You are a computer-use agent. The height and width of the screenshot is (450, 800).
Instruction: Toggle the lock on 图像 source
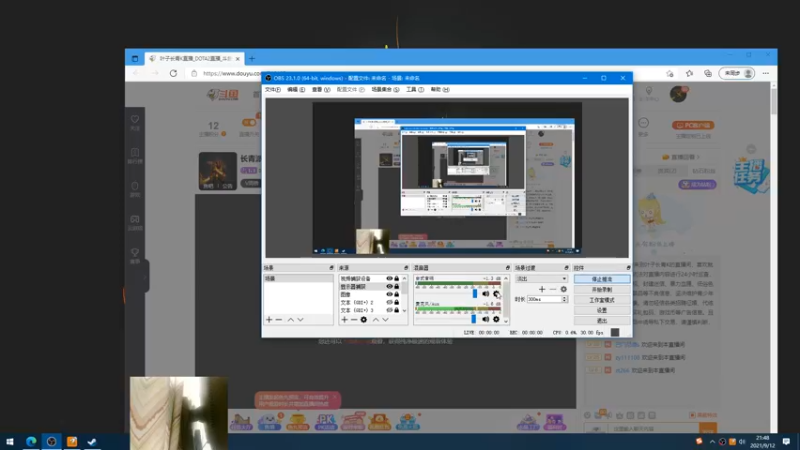[396, 294]
